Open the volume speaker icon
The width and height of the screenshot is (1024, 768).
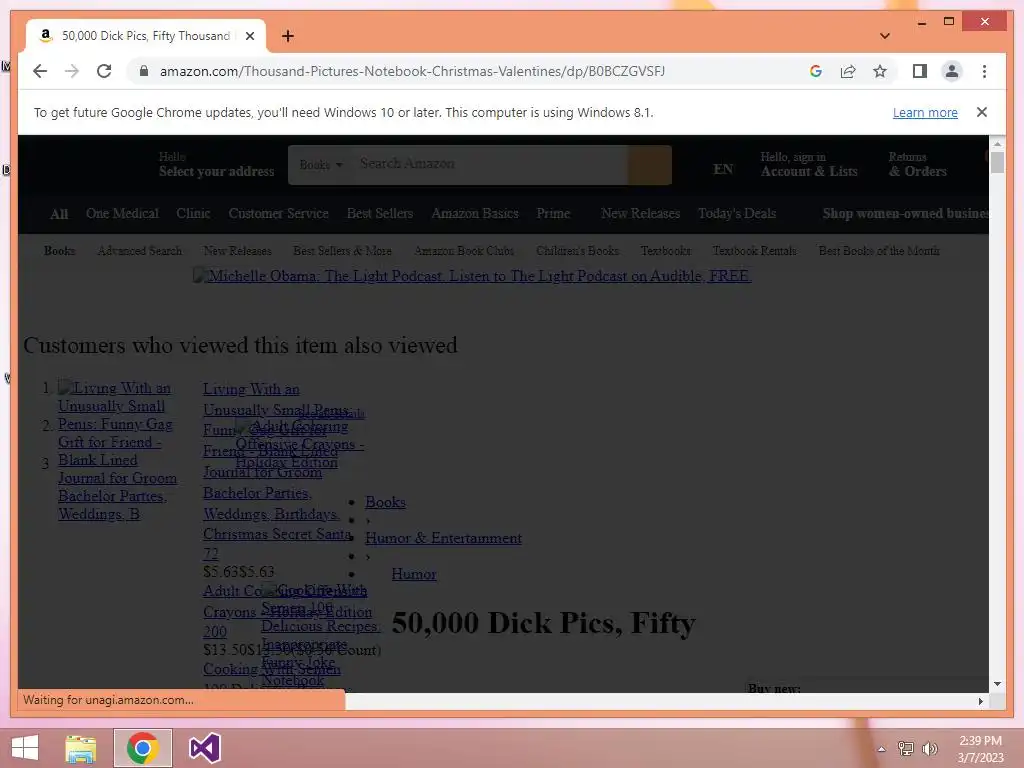930,748
